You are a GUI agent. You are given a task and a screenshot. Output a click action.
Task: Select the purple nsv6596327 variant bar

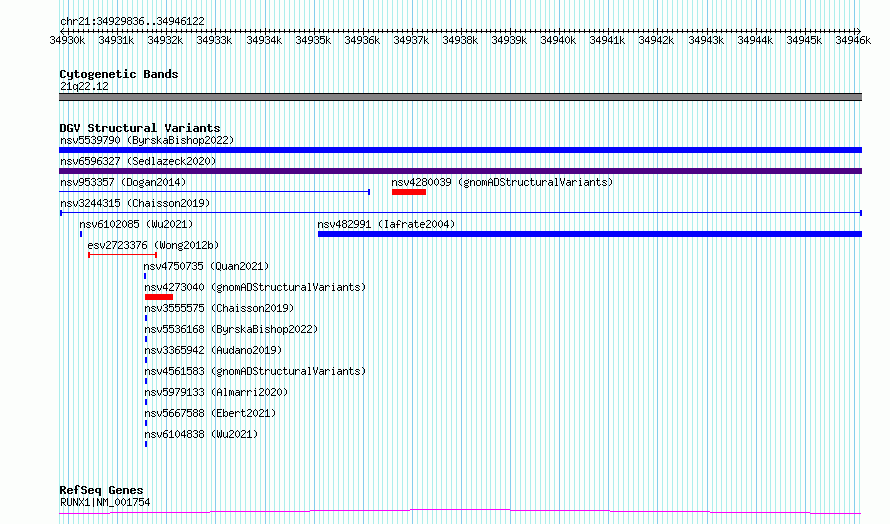(x=460, y=171)
